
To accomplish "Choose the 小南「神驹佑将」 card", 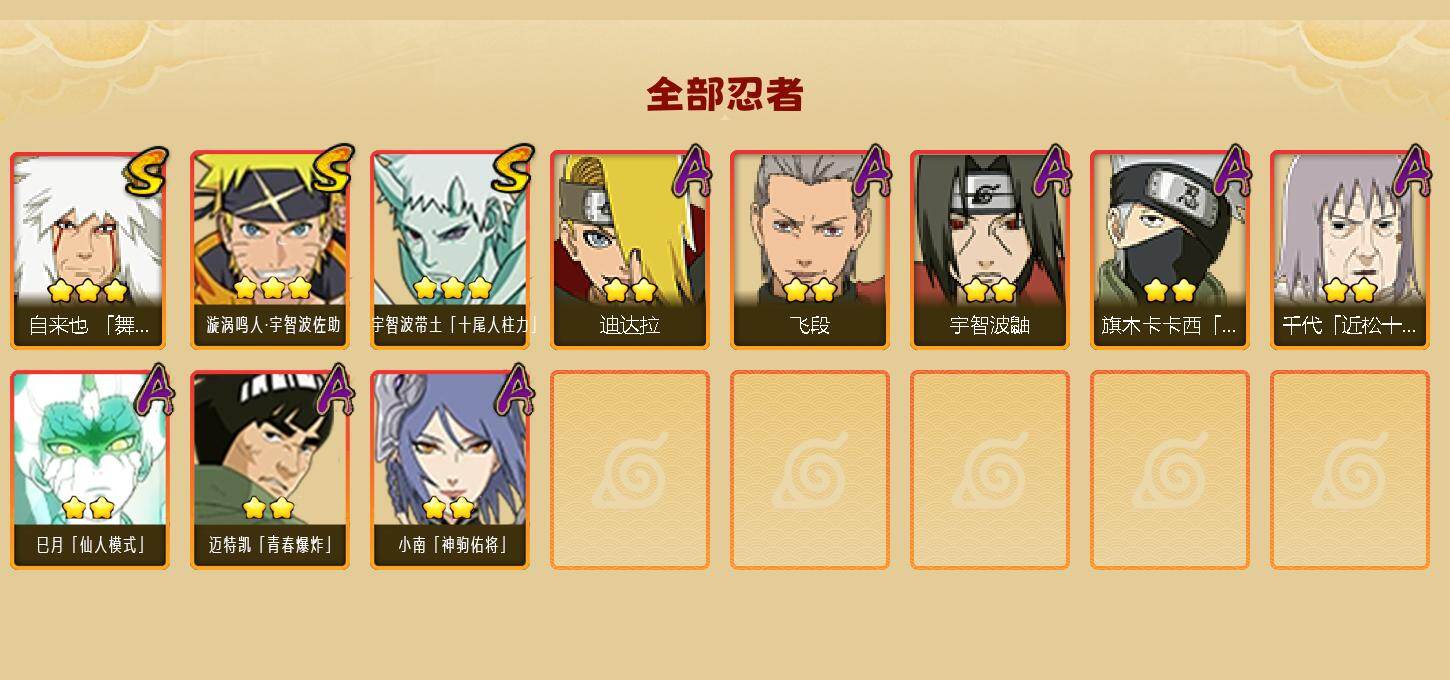I will pos(450,470).
